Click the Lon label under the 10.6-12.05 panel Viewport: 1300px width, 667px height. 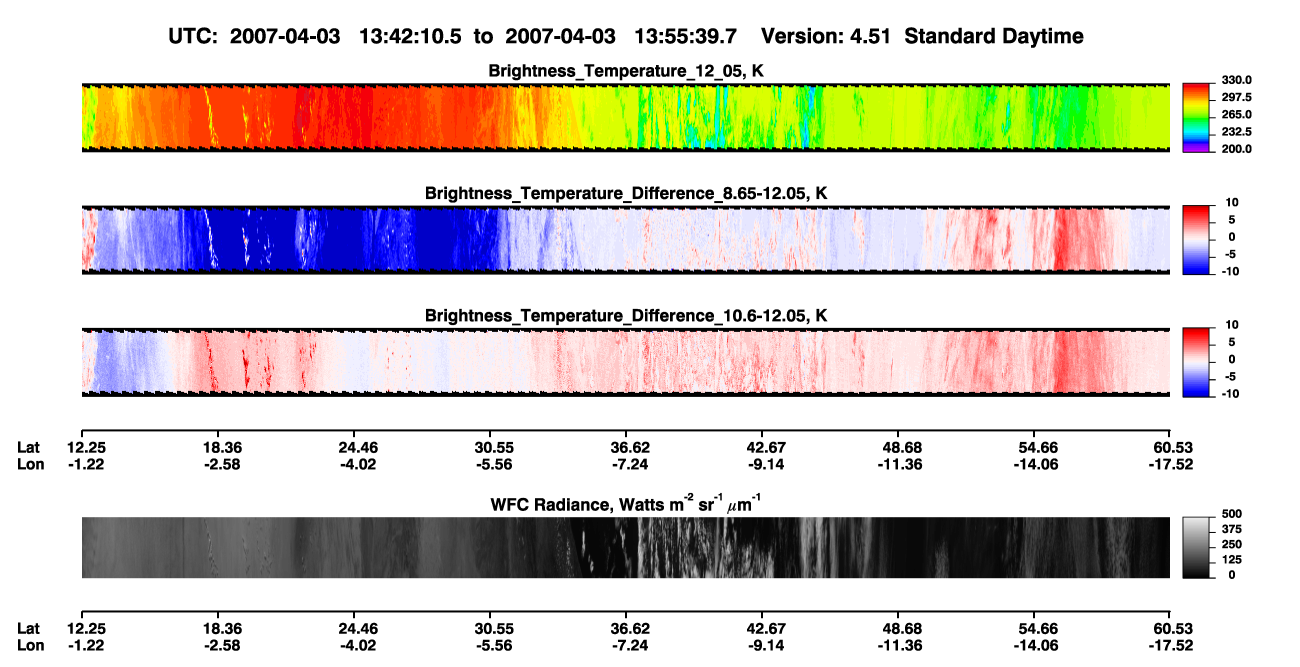point(29,464)
